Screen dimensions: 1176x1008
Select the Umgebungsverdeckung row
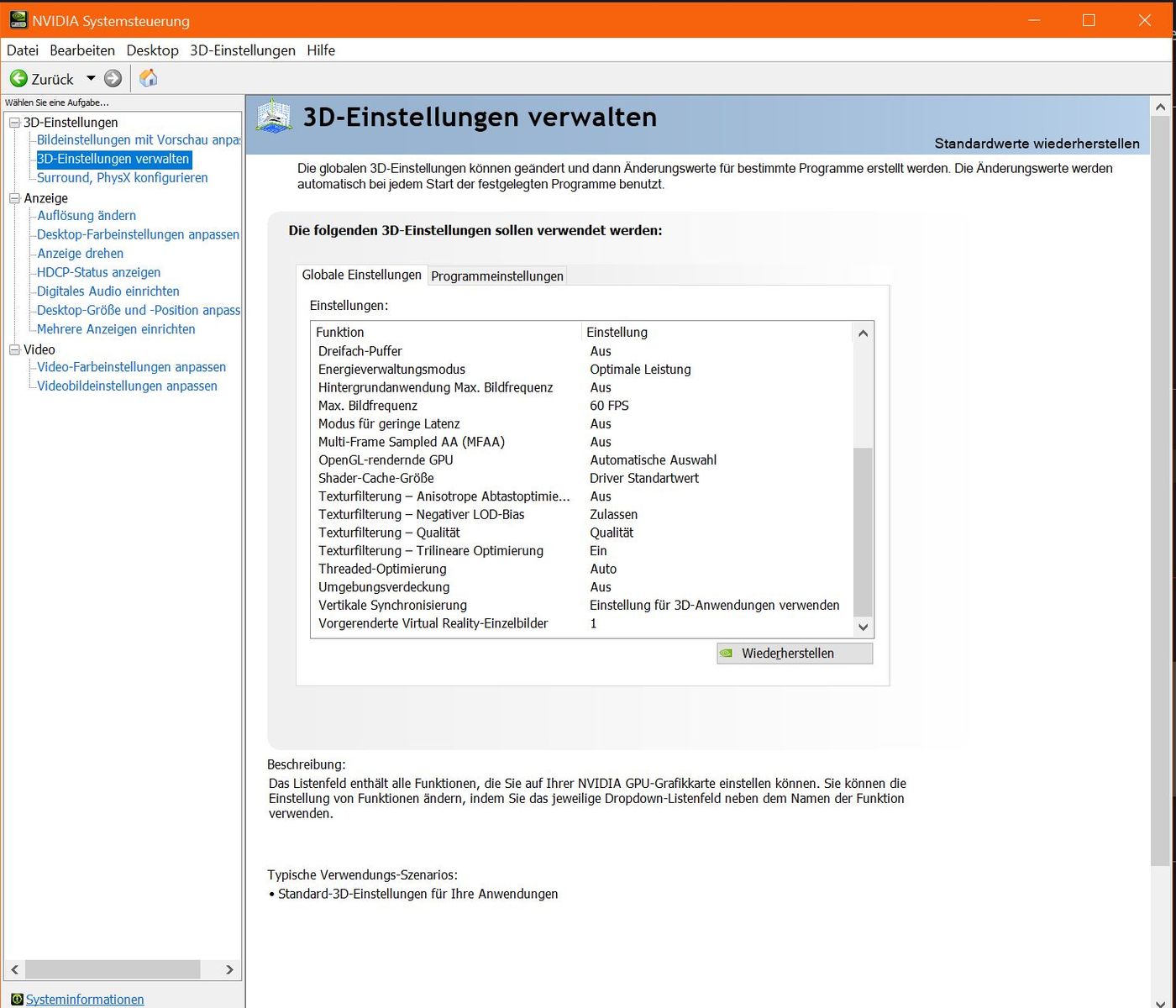pos(581,587)
